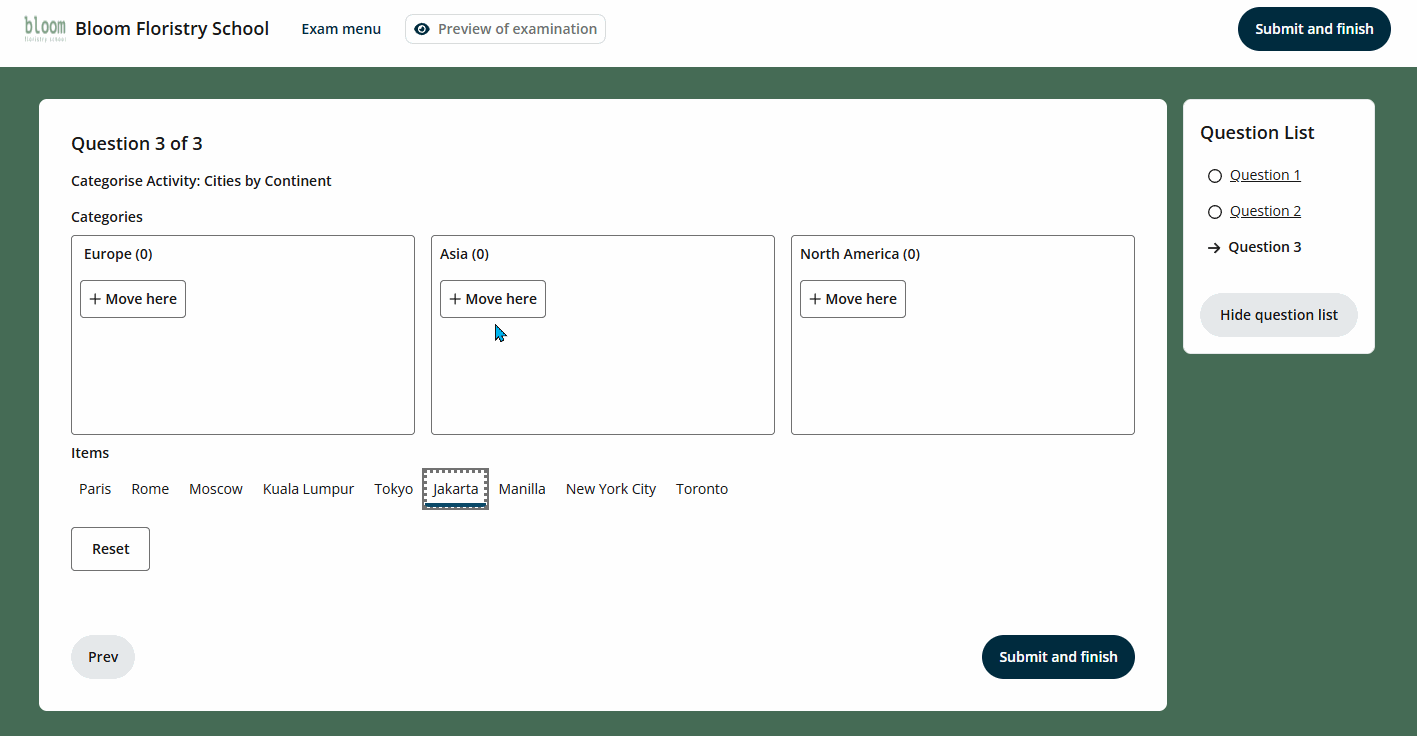Screen dimensions: 1417x736
Task: Move selected item to Europe category
Action: click(133, 299)
